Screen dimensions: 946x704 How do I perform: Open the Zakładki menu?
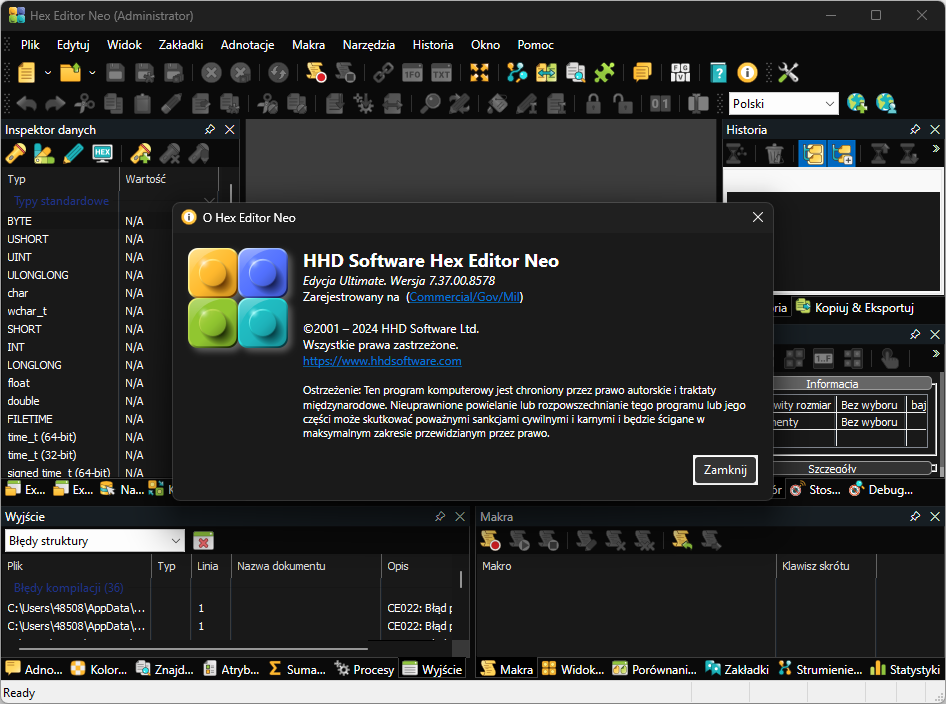181,45
